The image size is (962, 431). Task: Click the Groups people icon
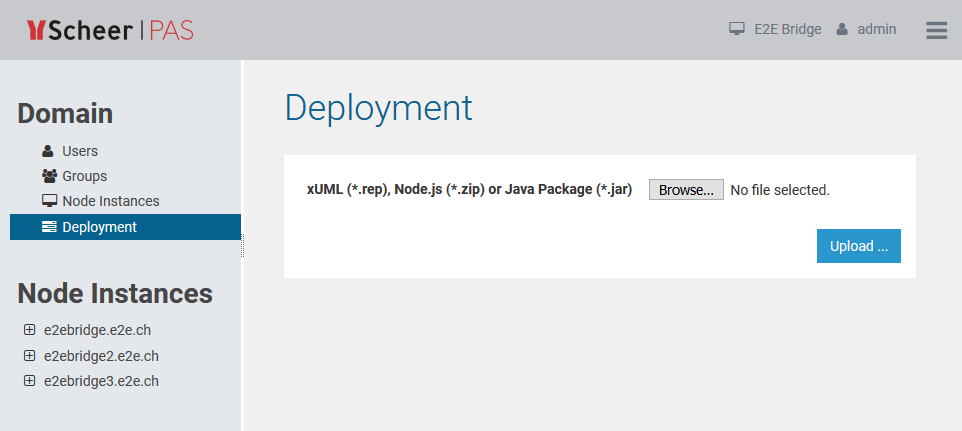(x=49, y=176)
